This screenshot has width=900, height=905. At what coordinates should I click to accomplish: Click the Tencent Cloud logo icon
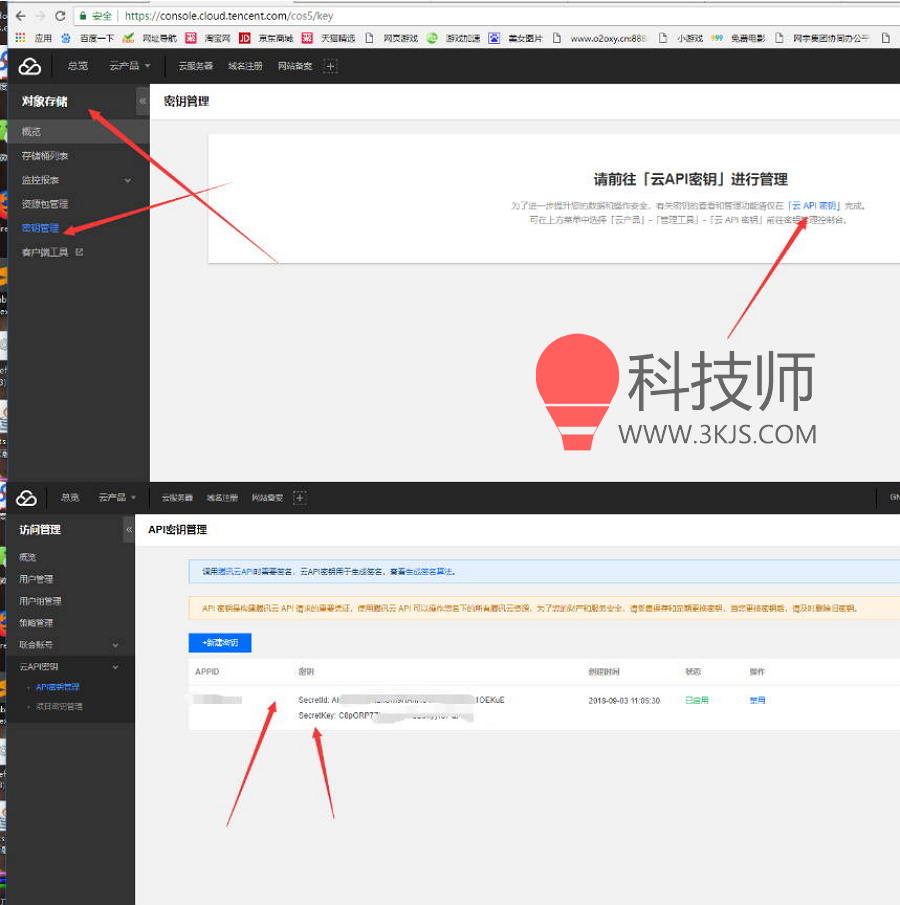30,66
